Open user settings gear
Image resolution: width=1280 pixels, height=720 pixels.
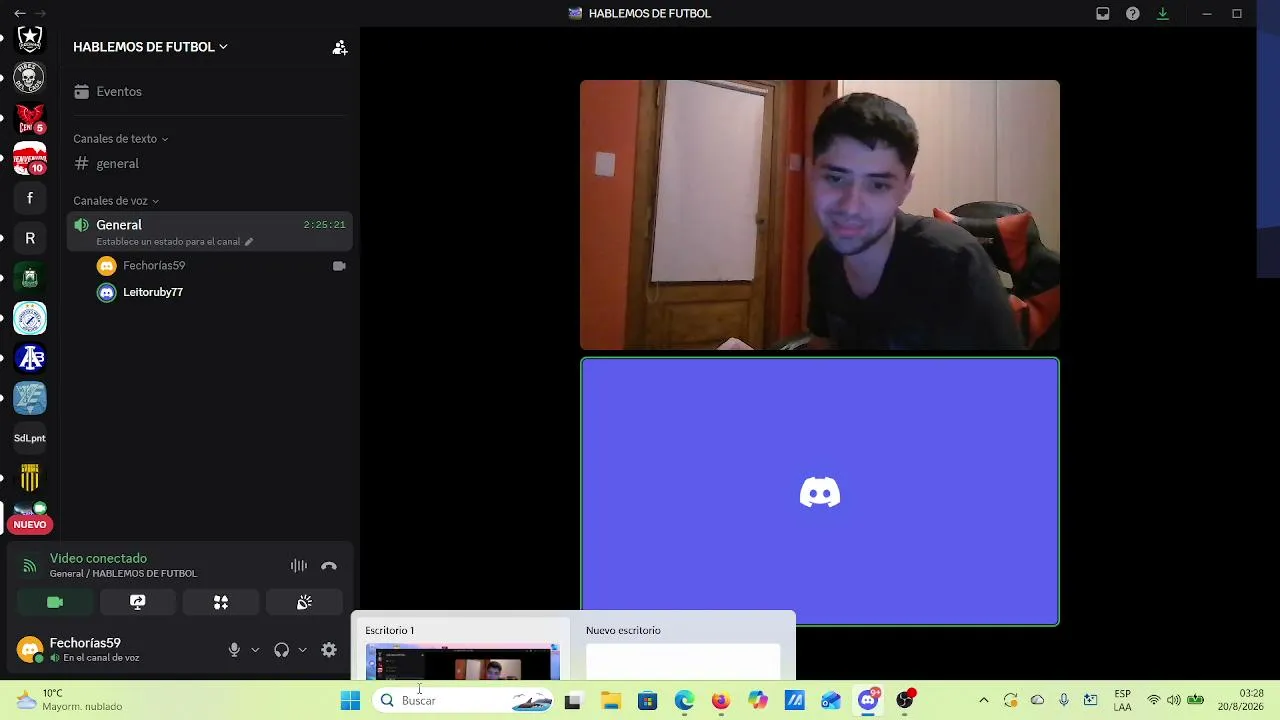click(329, 650)
